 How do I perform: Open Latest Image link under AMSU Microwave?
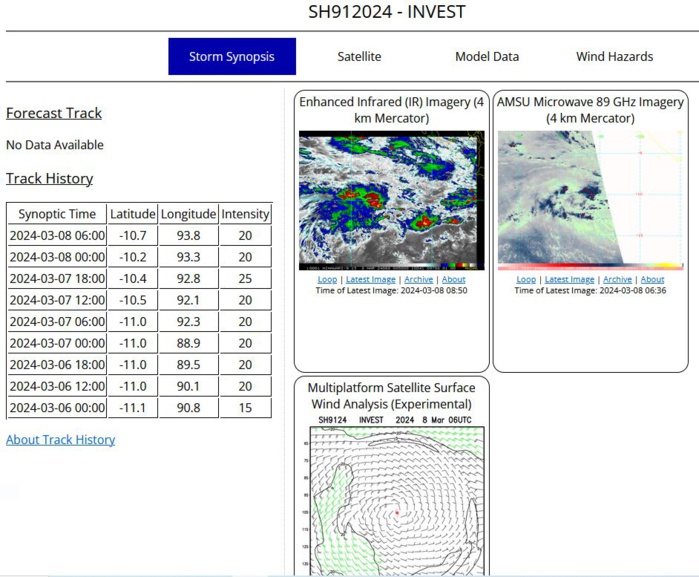(x=569, y=280)
